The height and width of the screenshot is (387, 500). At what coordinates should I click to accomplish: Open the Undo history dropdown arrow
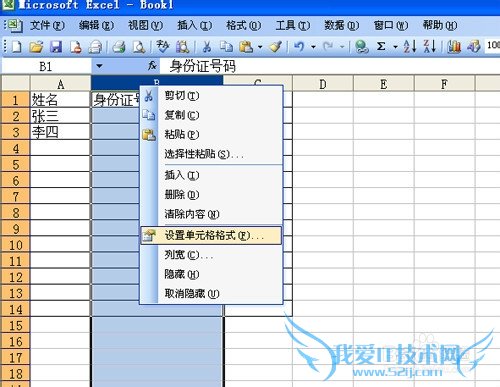point(313,47)
